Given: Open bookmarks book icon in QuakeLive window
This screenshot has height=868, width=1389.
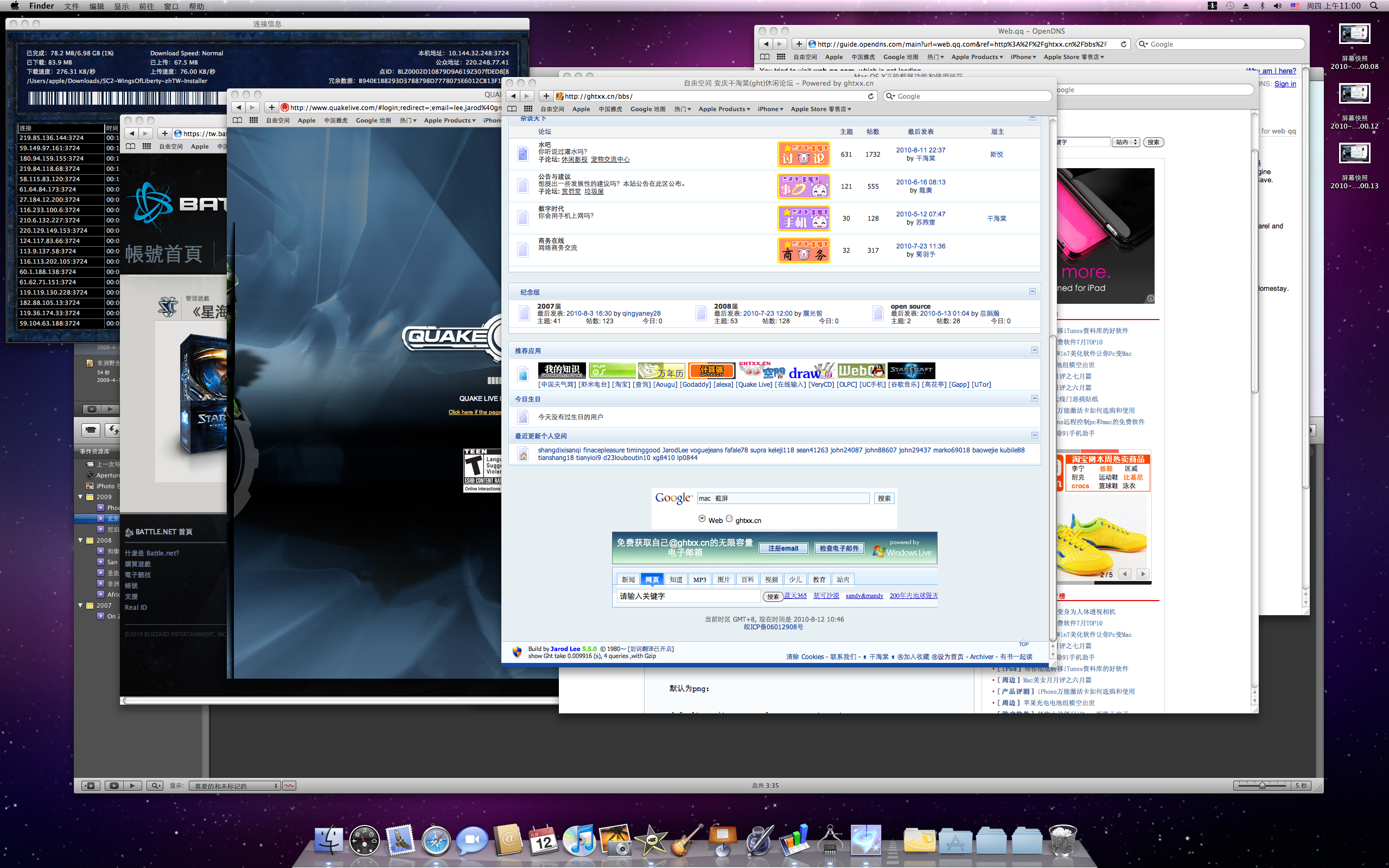Looking at the screenshot, I should (238, 120).
